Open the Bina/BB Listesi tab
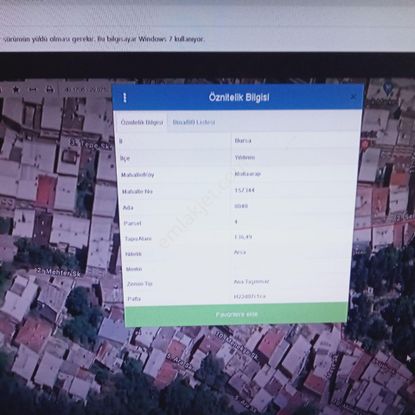 [194, 122]
